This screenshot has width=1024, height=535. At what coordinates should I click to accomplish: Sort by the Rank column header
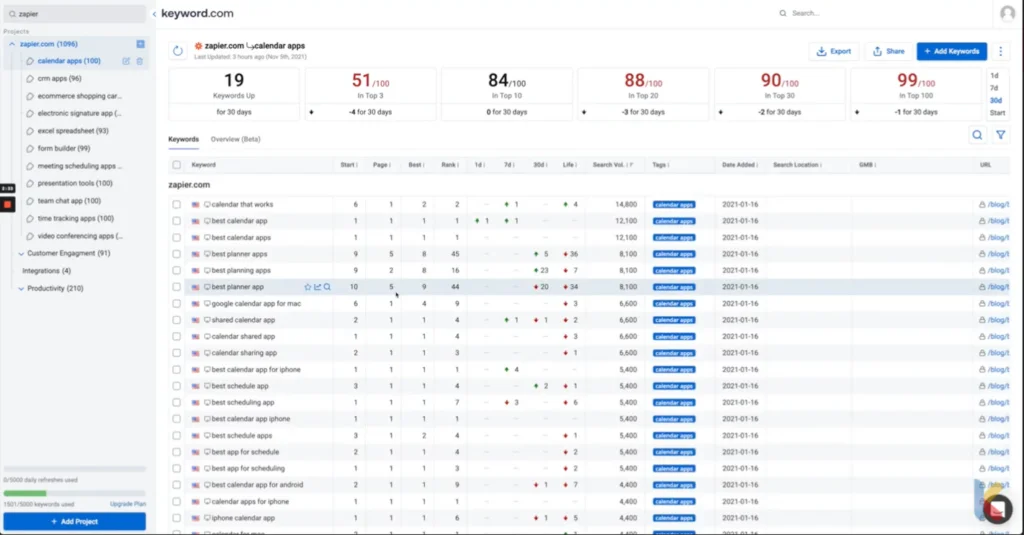click(449, 165)
